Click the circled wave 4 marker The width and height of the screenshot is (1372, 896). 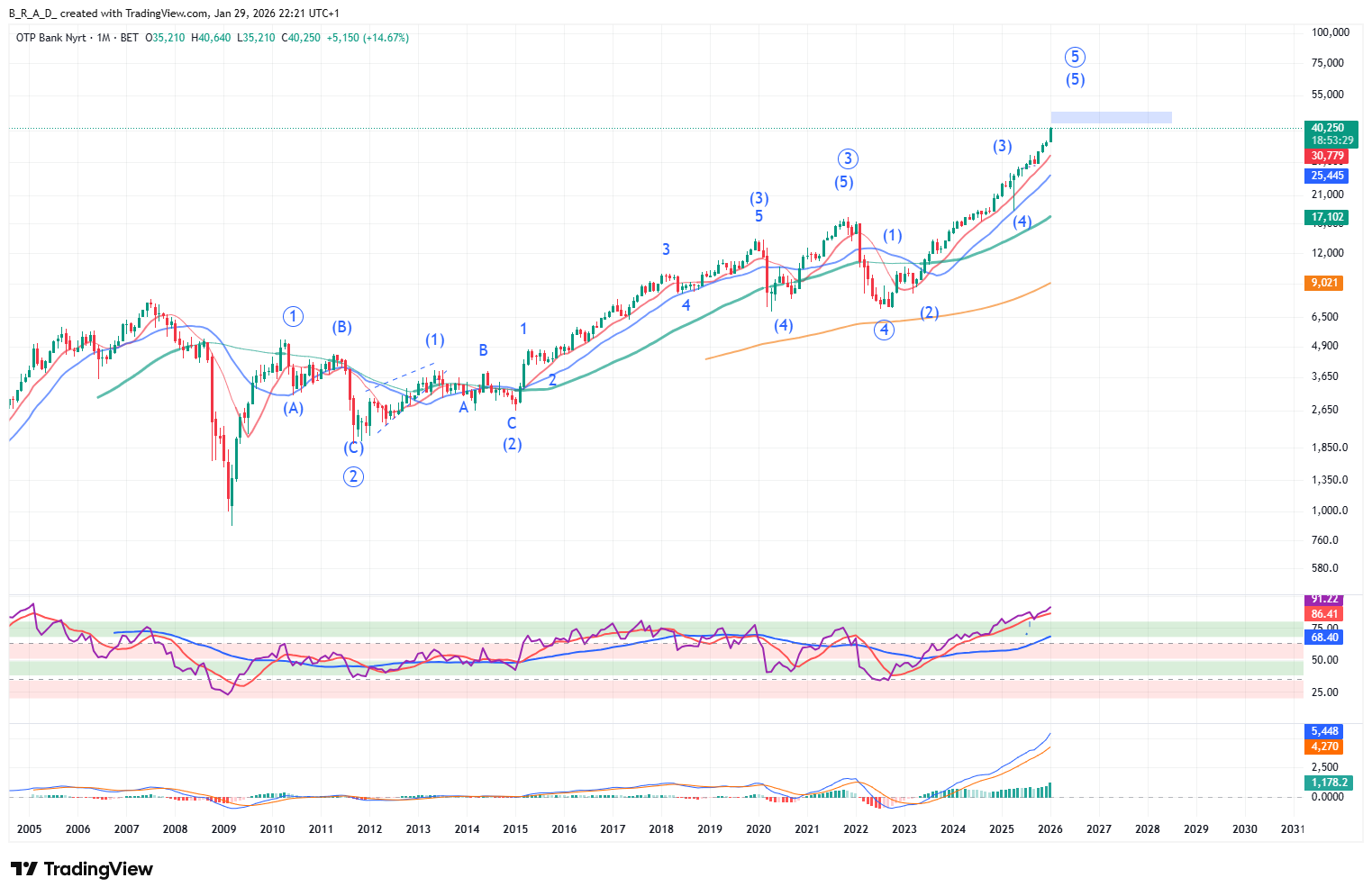(x=885, y=330)
